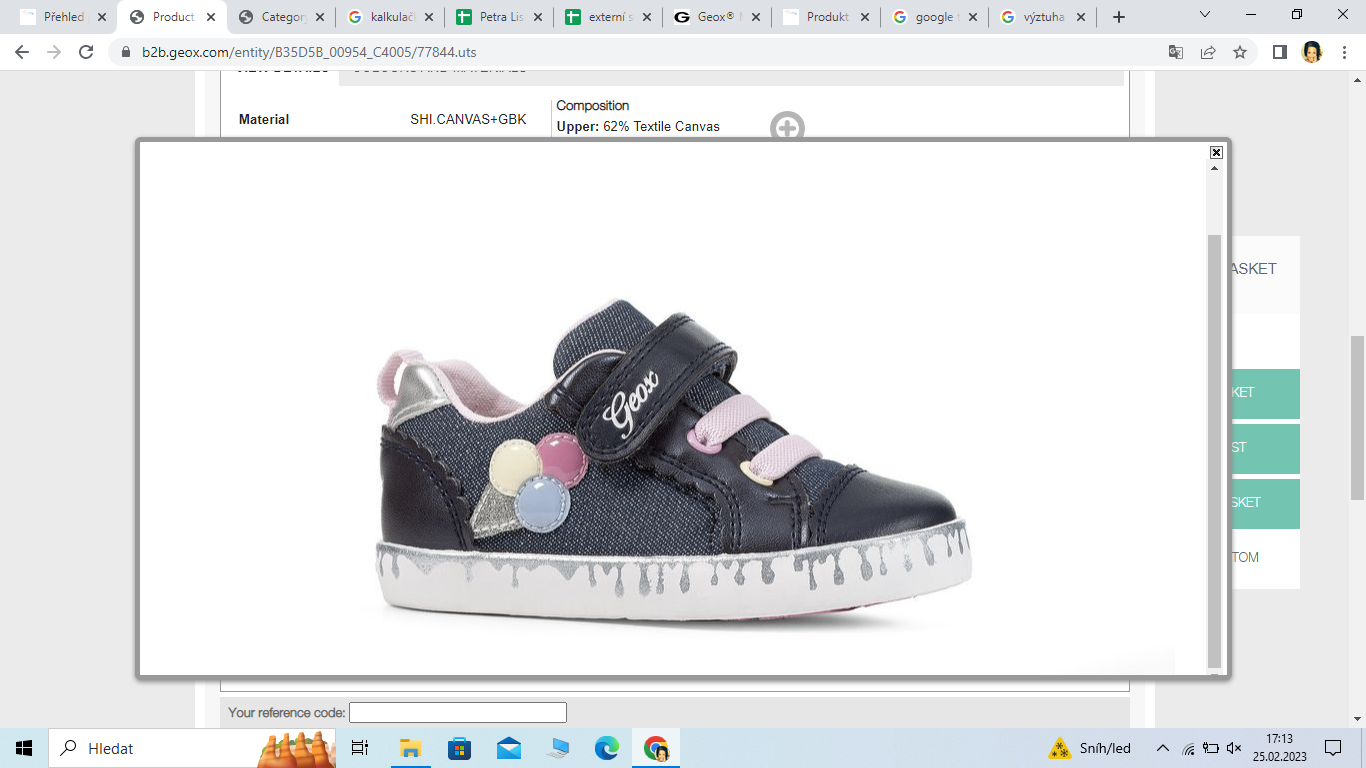Screen dimensions: 1366x768
Task: Click the muted volume tray icon
Action: click(1235, 748)
